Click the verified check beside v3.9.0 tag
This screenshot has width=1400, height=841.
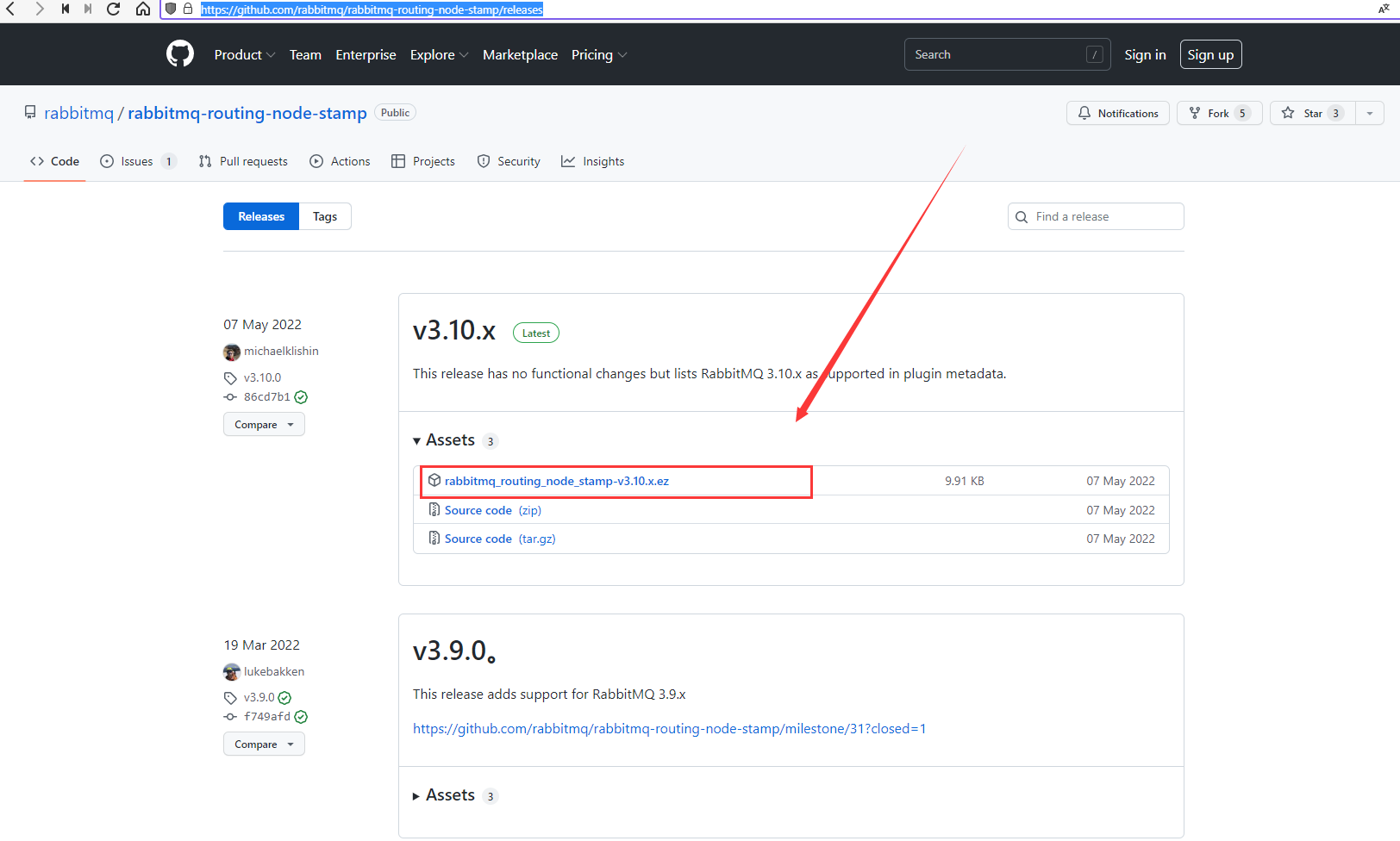tap(284, 698)
